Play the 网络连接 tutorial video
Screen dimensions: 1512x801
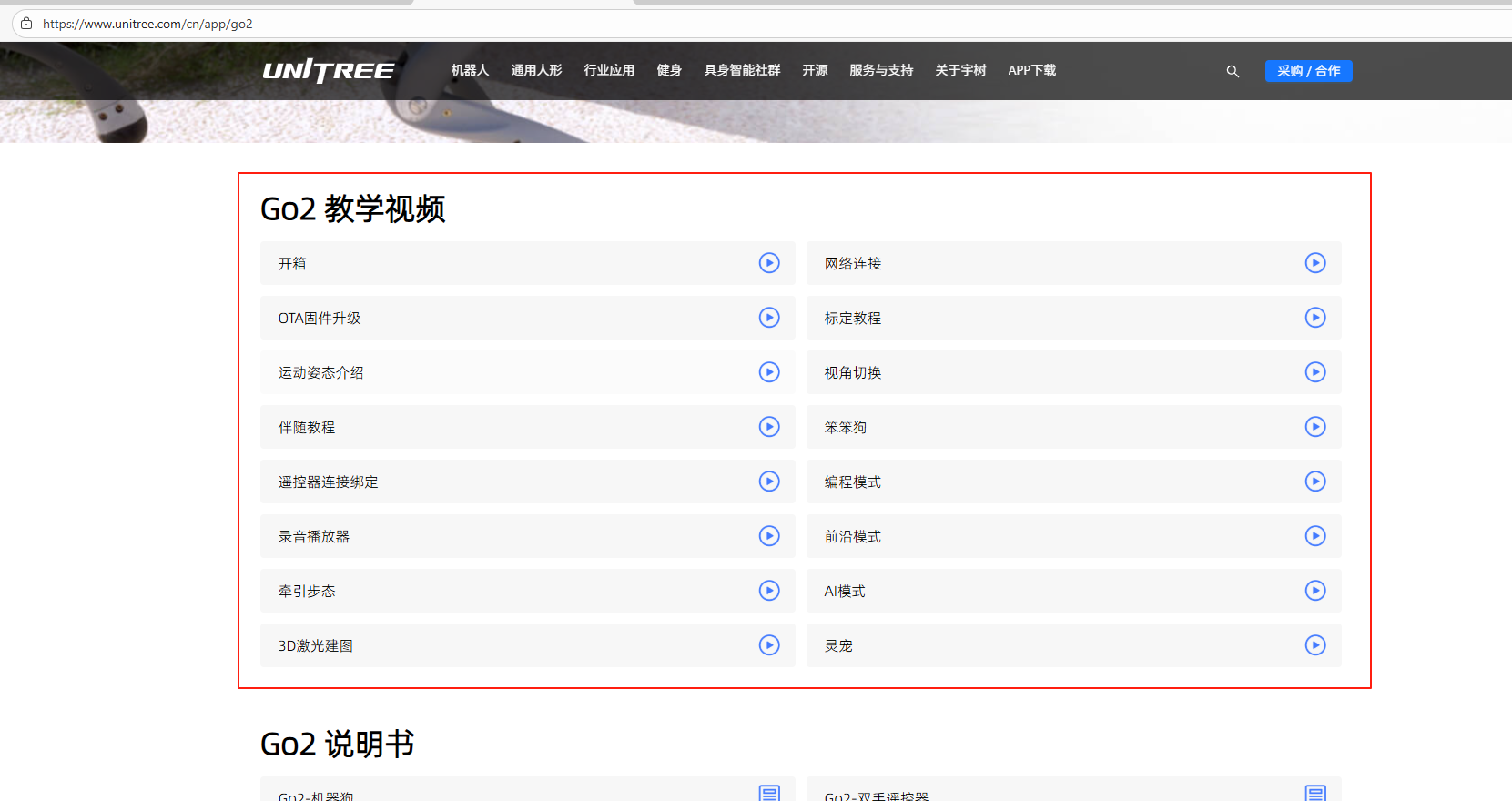tap(1314, 263)
